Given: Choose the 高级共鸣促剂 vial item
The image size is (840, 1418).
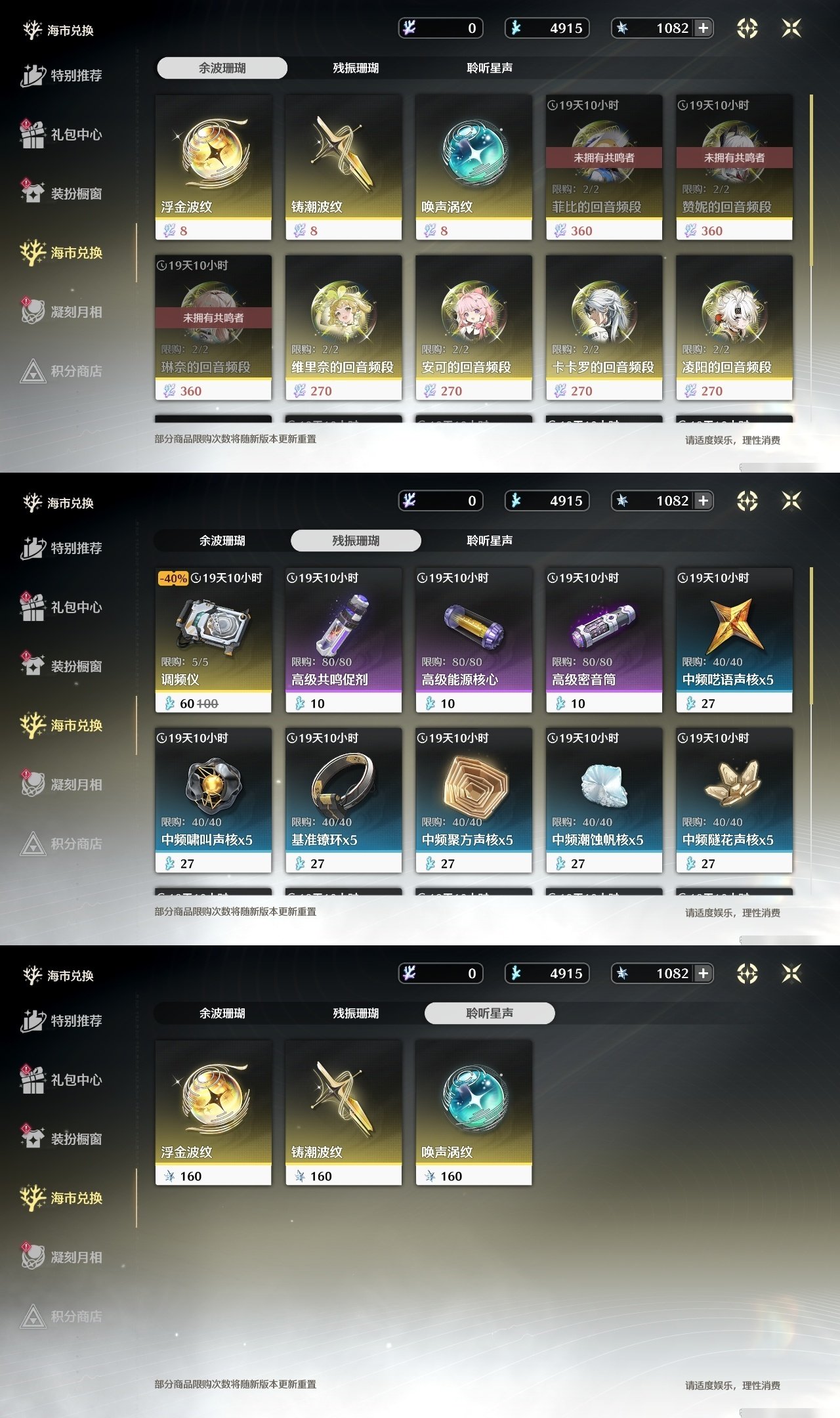Looking at the screenshot, I should pyautogui.click(x=343, y=640).
